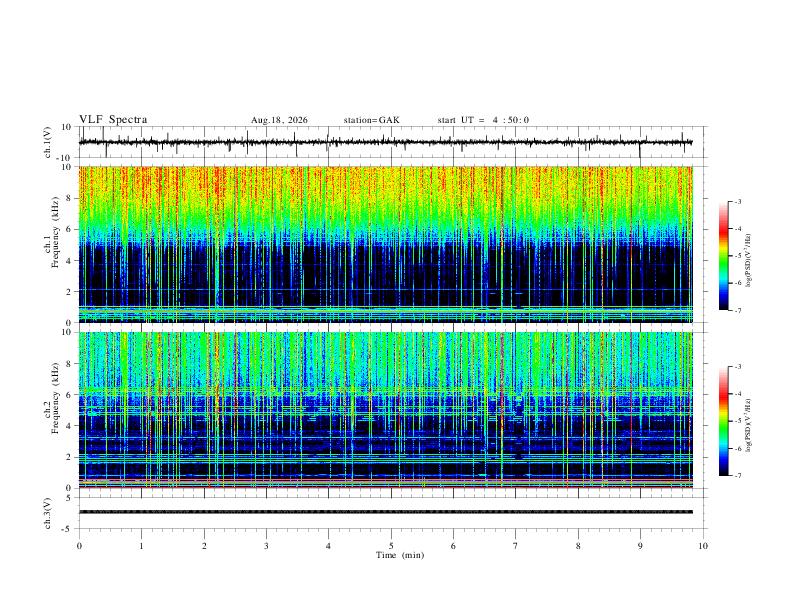The height and width of the screenshot is (612, 792).
Task: Click the 9 minute tick on time axis
Action: click(640, 546)
